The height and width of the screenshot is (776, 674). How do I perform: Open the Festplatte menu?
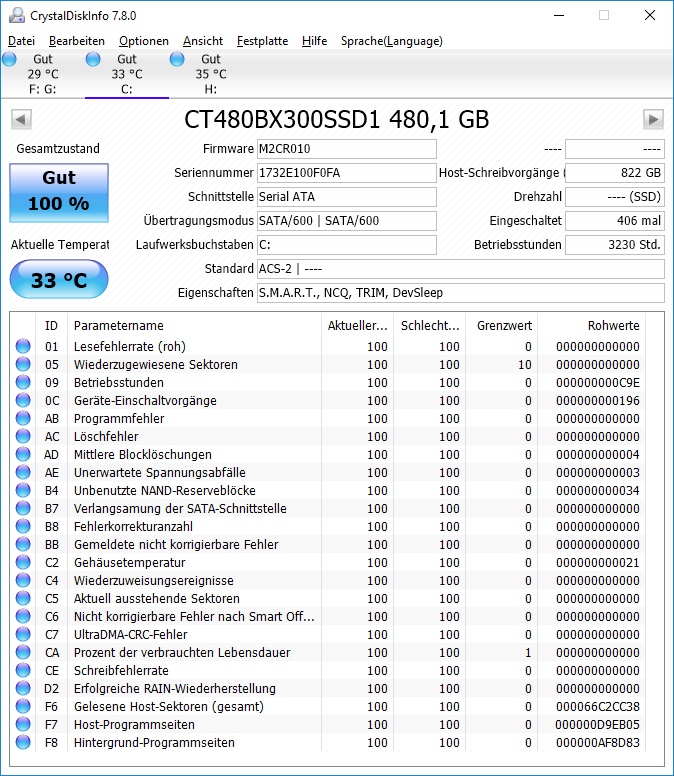[x=262, y=41]
